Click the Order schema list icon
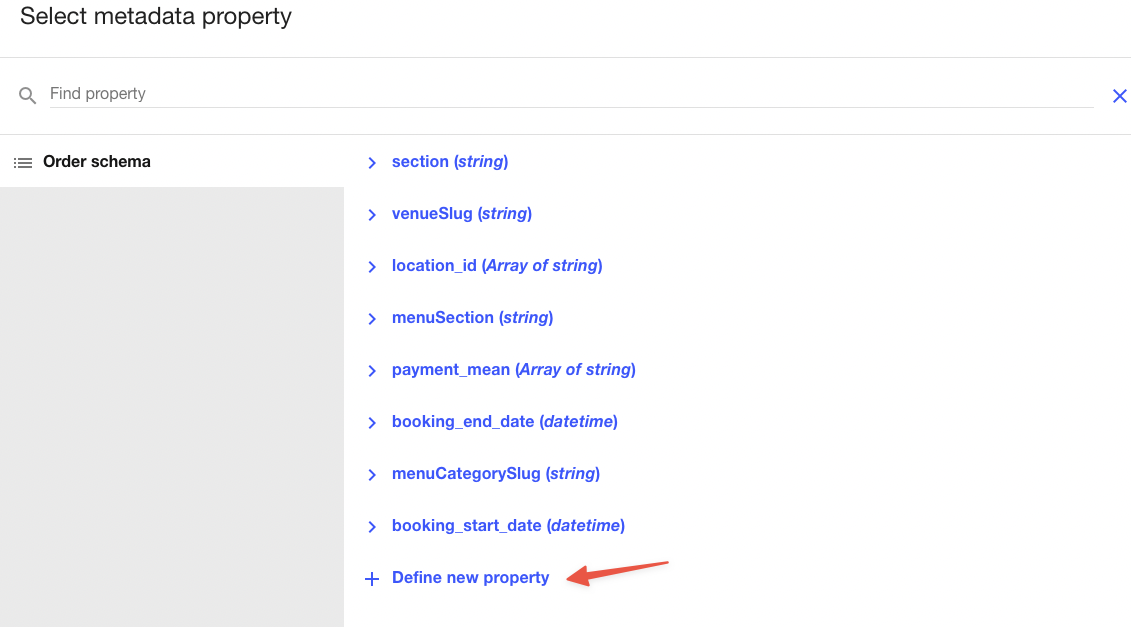 pos(23,162)
